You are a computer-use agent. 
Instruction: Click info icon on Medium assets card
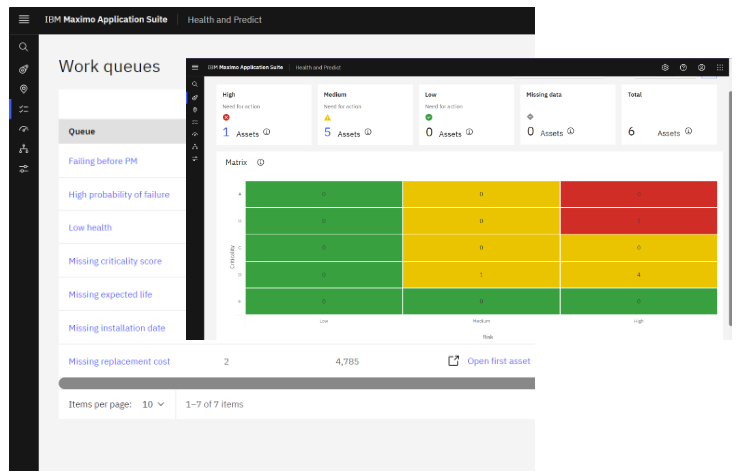point(368,132)
